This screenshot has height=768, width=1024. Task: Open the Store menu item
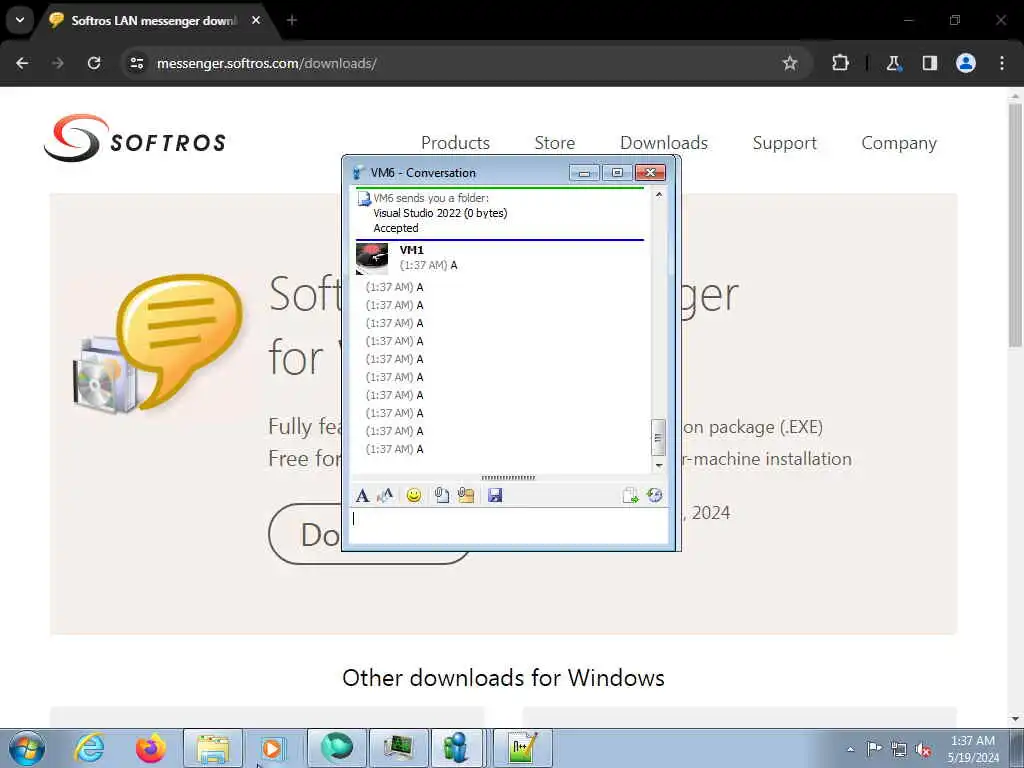554,142
